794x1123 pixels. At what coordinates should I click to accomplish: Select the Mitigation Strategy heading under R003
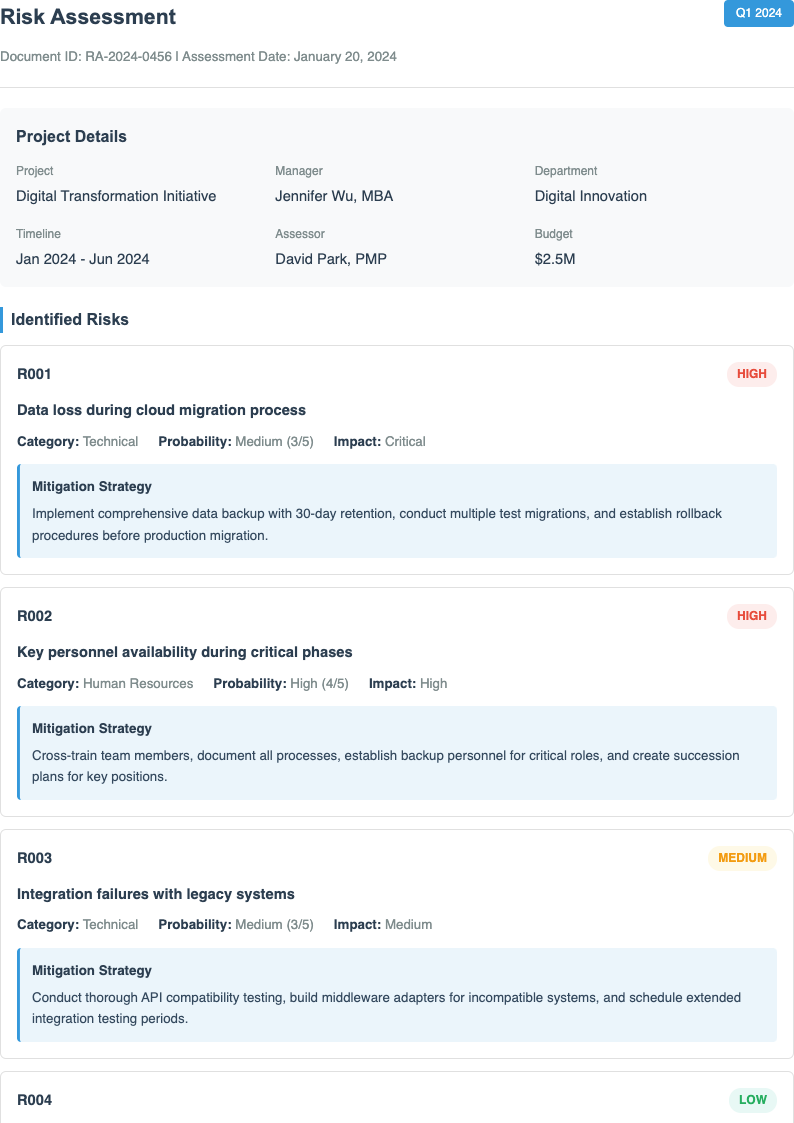92,970
